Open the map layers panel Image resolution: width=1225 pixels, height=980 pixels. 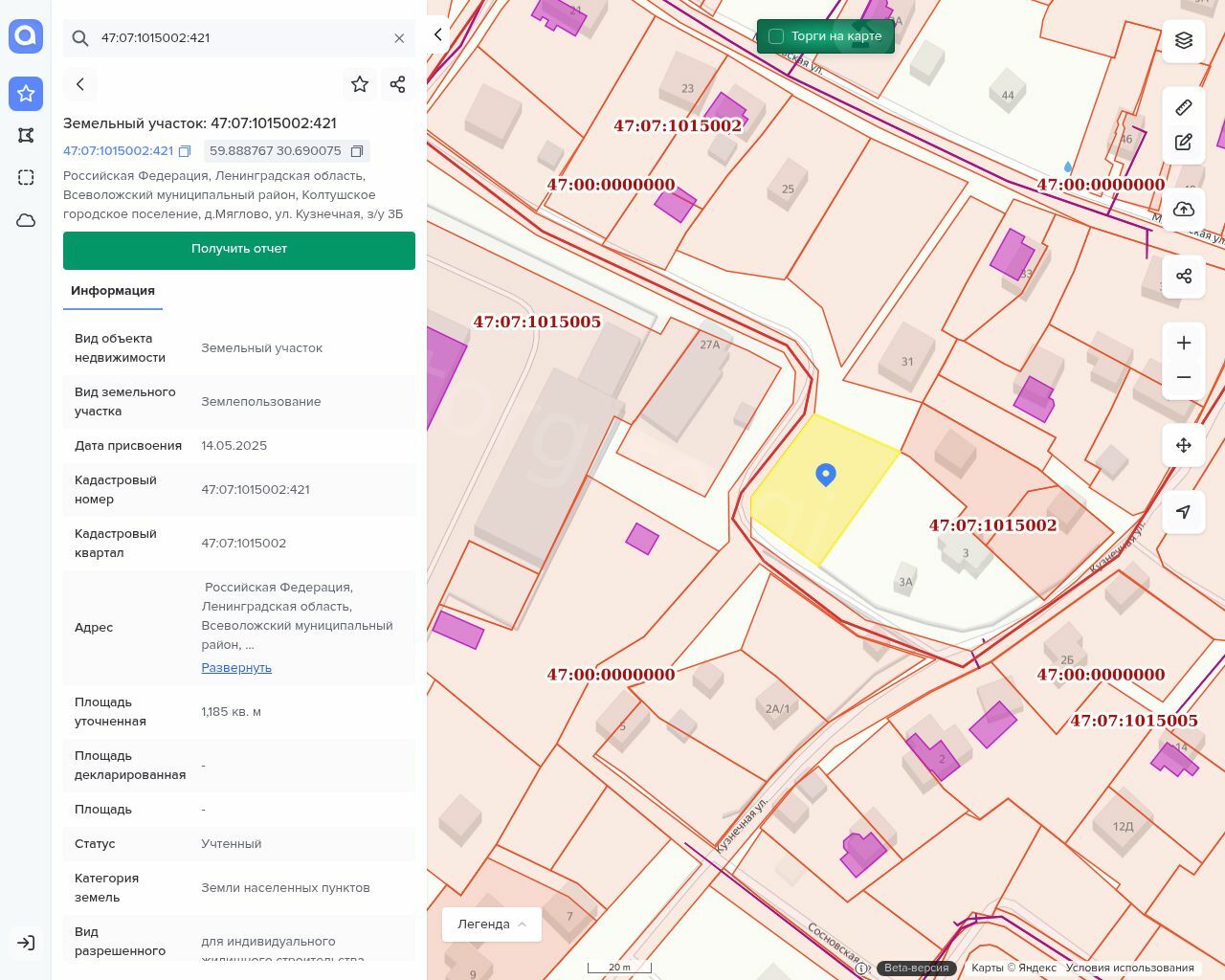point(1184,40)
